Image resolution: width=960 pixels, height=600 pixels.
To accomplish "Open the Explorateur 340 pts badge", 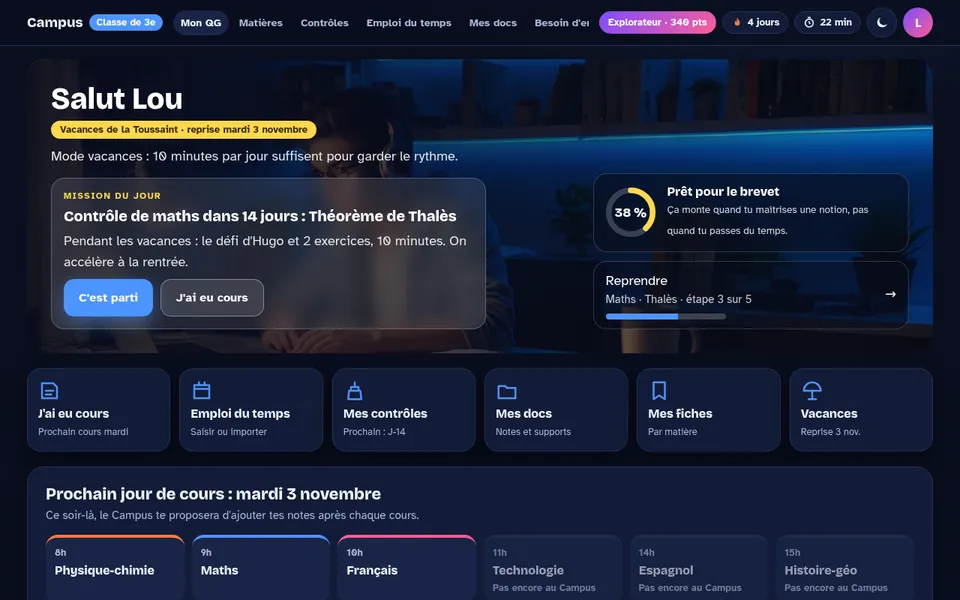I will [657, 23].
